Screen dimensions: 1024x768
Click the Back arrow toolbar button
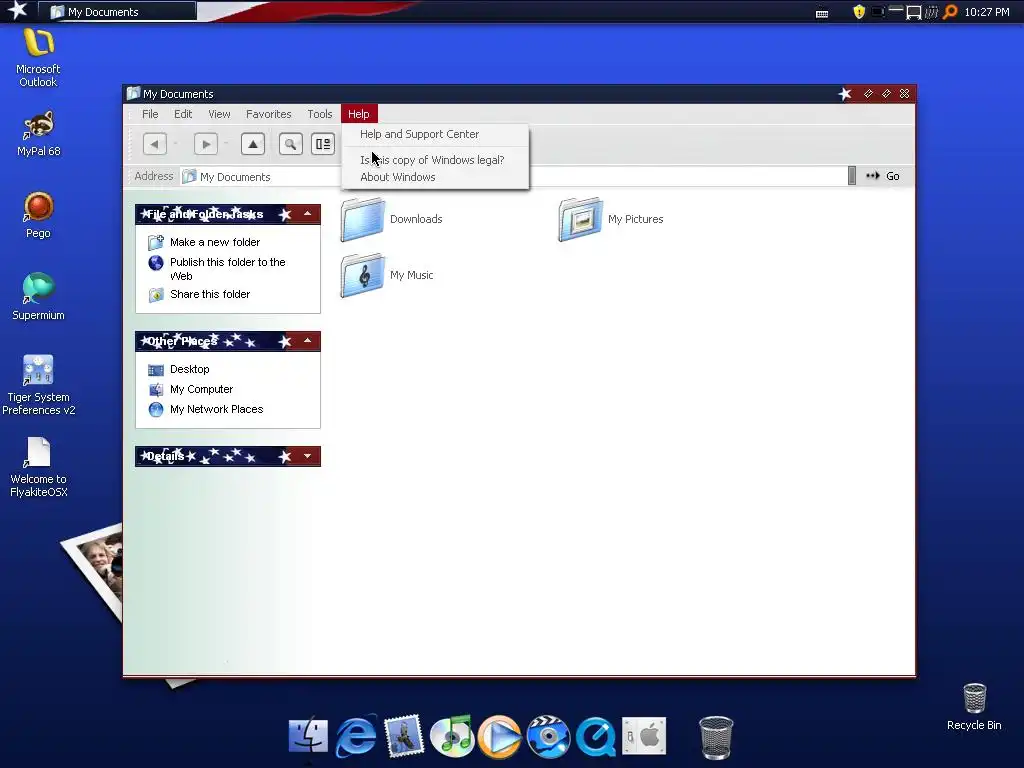point(155,144)
